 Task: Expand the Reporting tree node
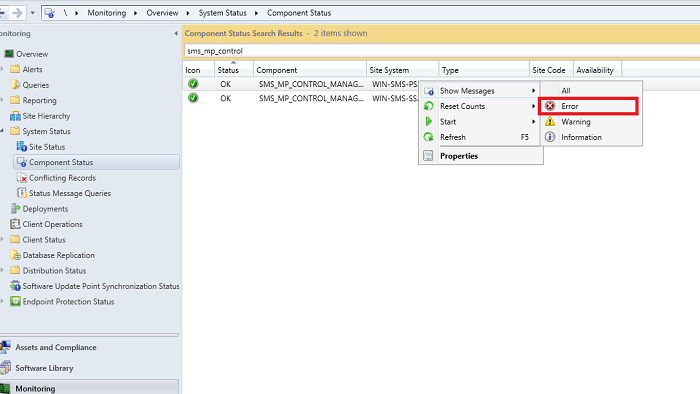tap(2, 100)
